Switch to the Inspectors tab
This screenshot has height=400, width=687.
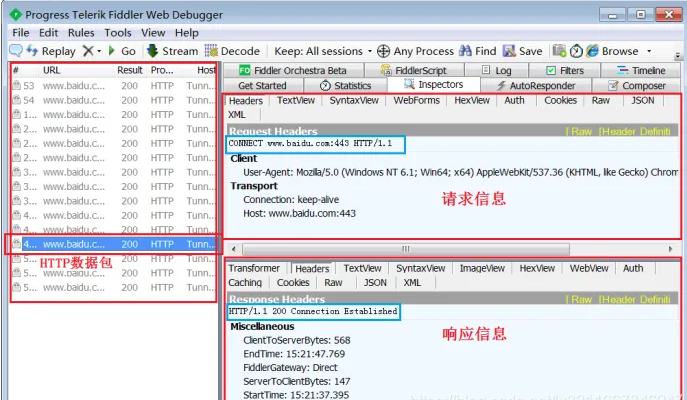pos(434,84)
